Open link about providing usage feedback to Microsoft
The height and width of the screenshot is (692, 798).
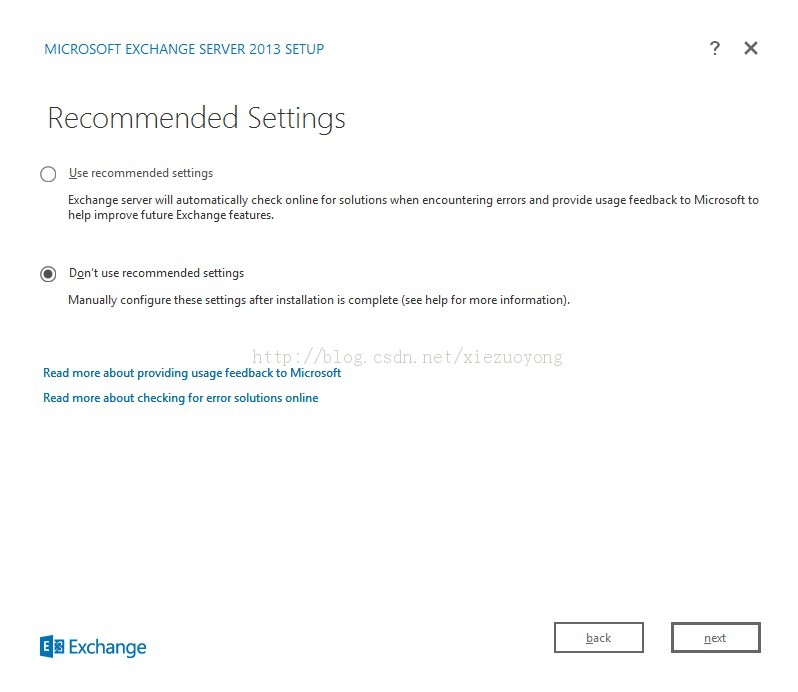(x=192, y=373)
